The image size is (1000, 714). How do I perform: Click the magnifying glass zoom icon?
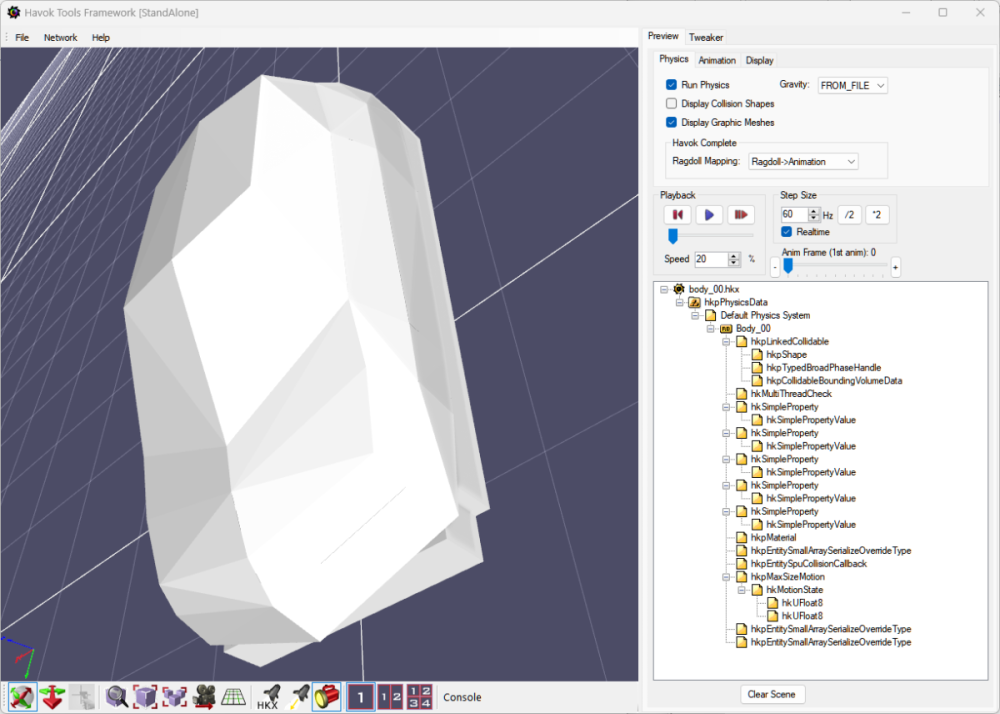pos(117,696)
